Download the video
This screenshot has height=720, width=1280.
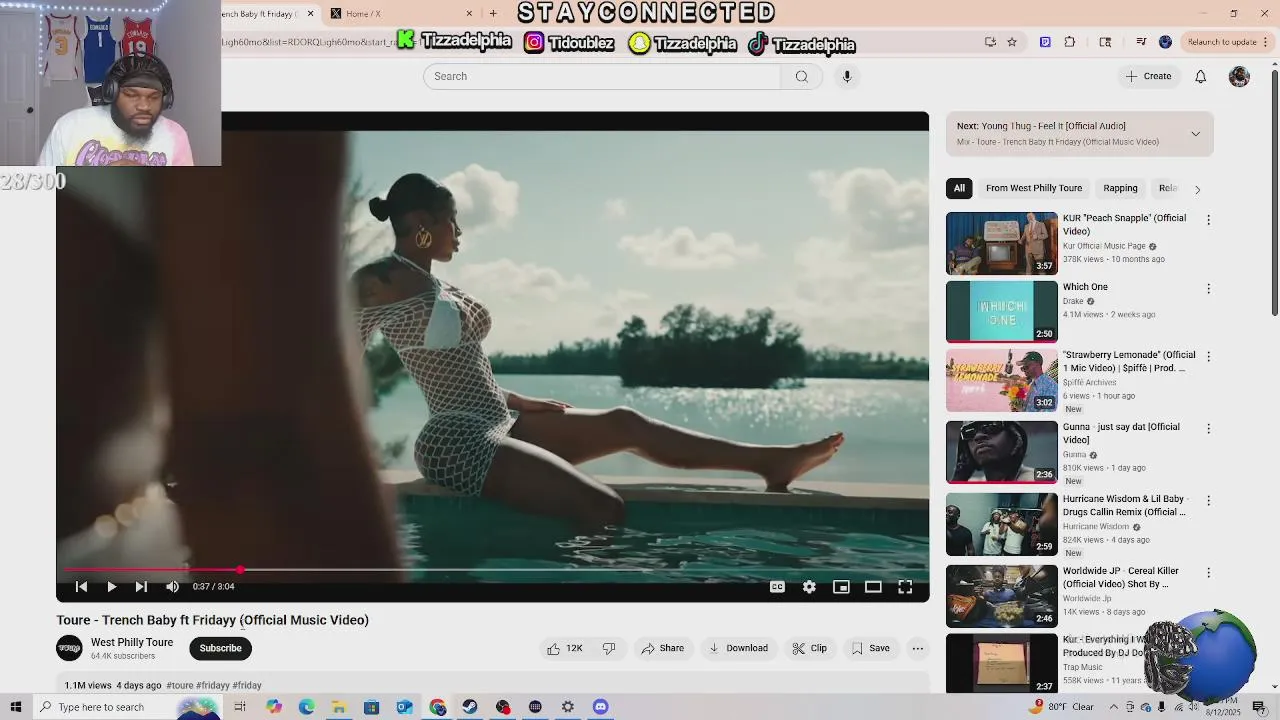[x=738, y=648]
